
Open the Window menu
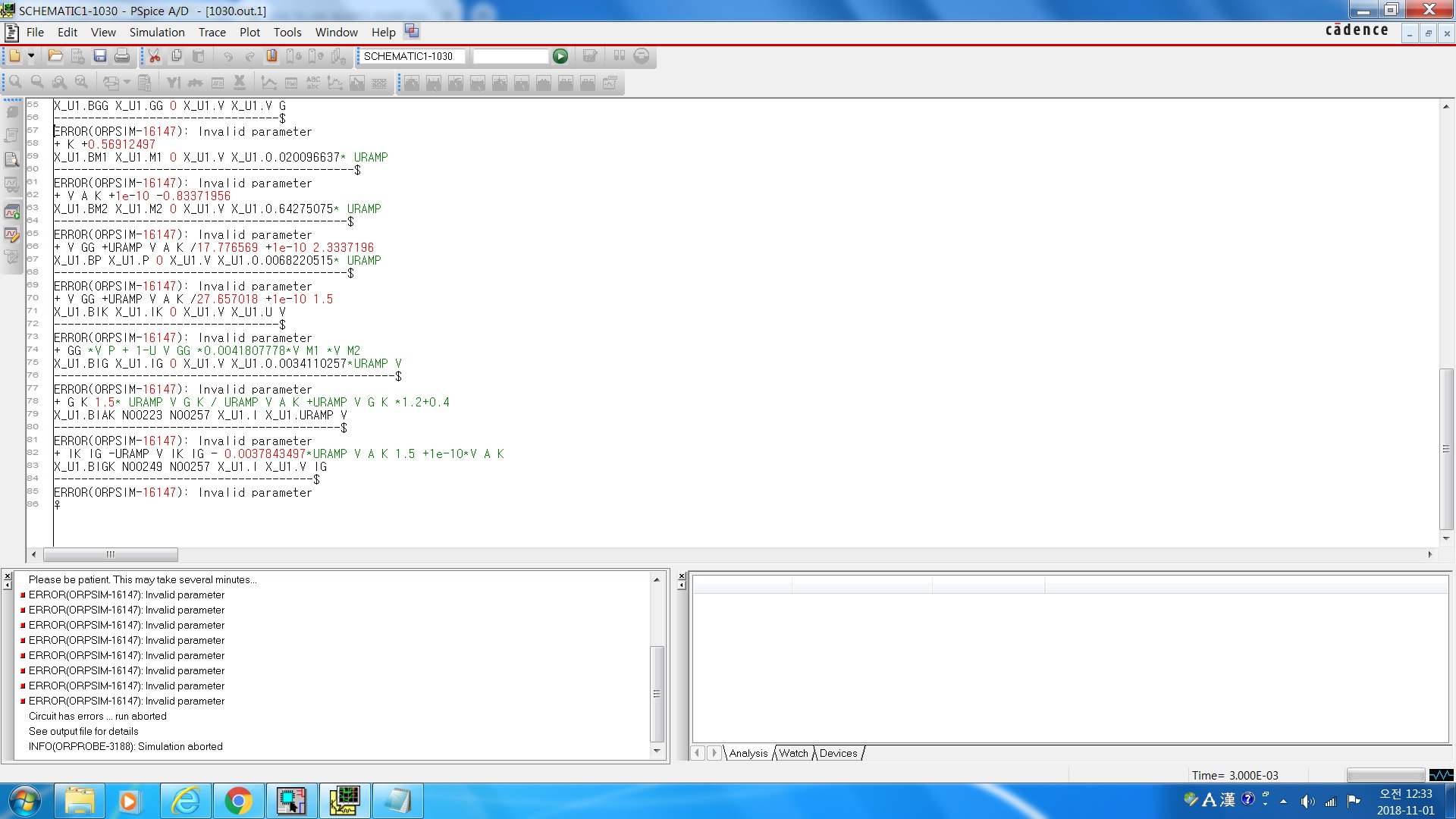[x=337, y=32]
